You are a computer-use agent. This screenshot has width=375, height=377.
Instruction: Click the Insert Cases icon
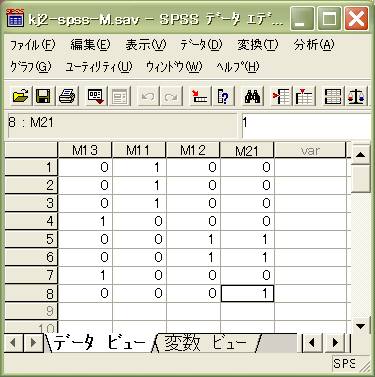pos(281,96)
